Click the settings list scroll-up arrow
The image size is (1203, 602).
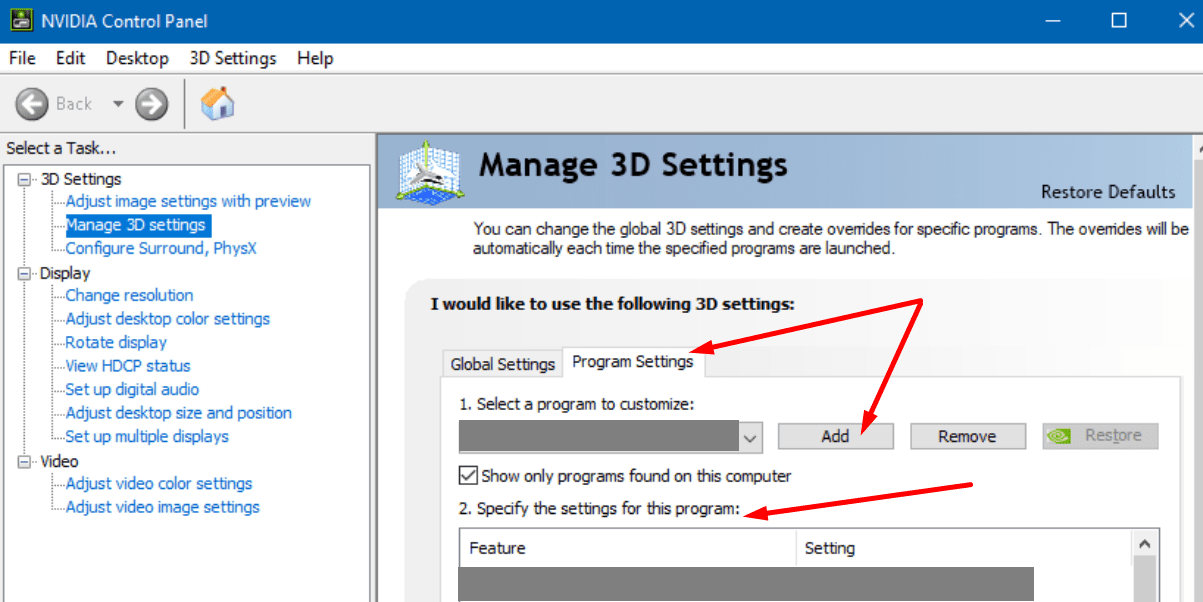coord(1145,545)
